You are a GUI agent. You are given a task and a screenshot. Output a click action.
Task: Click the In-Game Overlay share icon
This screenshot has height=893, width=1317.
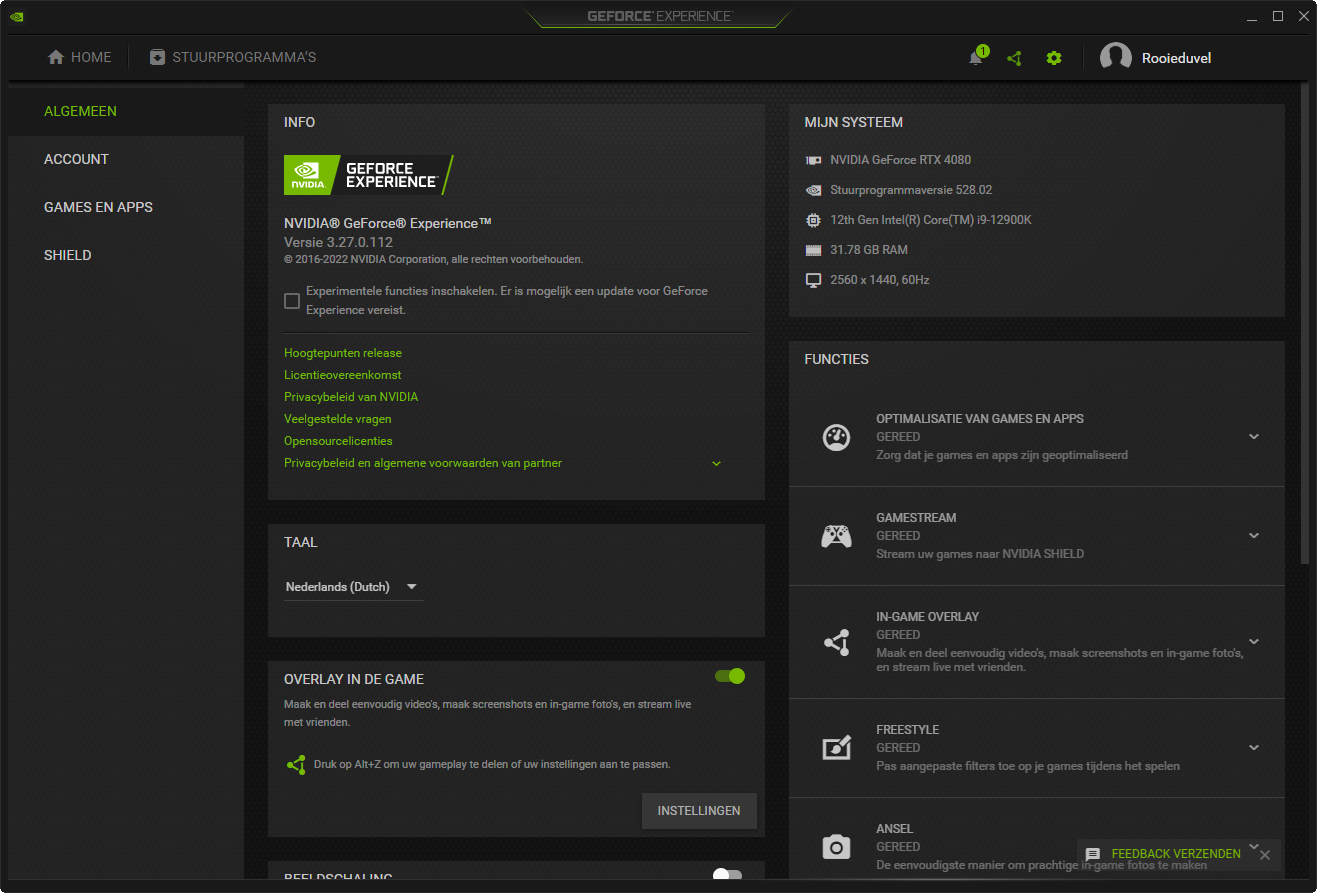tap(836, 642)
